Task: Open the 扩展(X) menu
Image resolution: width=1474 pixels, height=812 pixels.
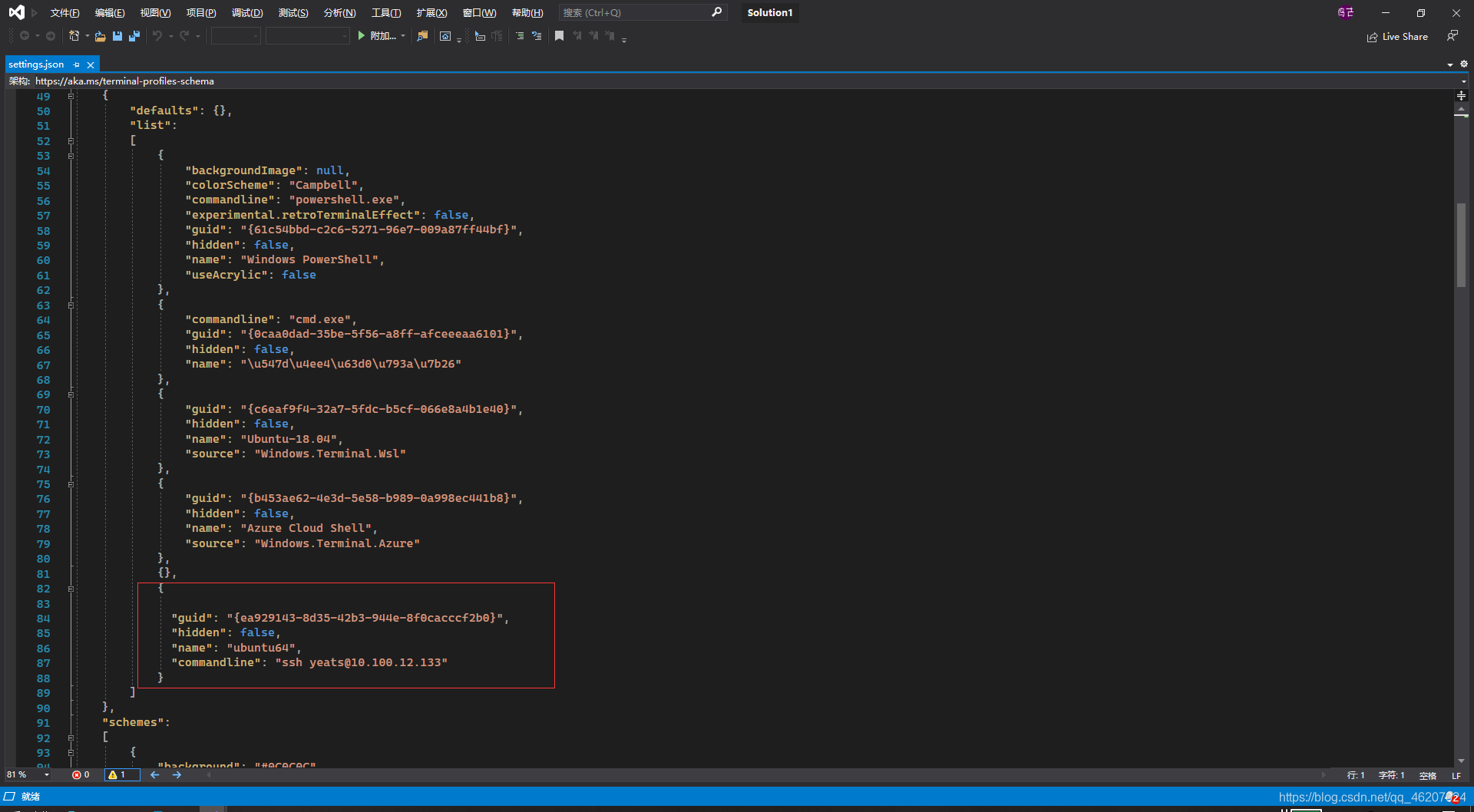Action: pos(431,12)
